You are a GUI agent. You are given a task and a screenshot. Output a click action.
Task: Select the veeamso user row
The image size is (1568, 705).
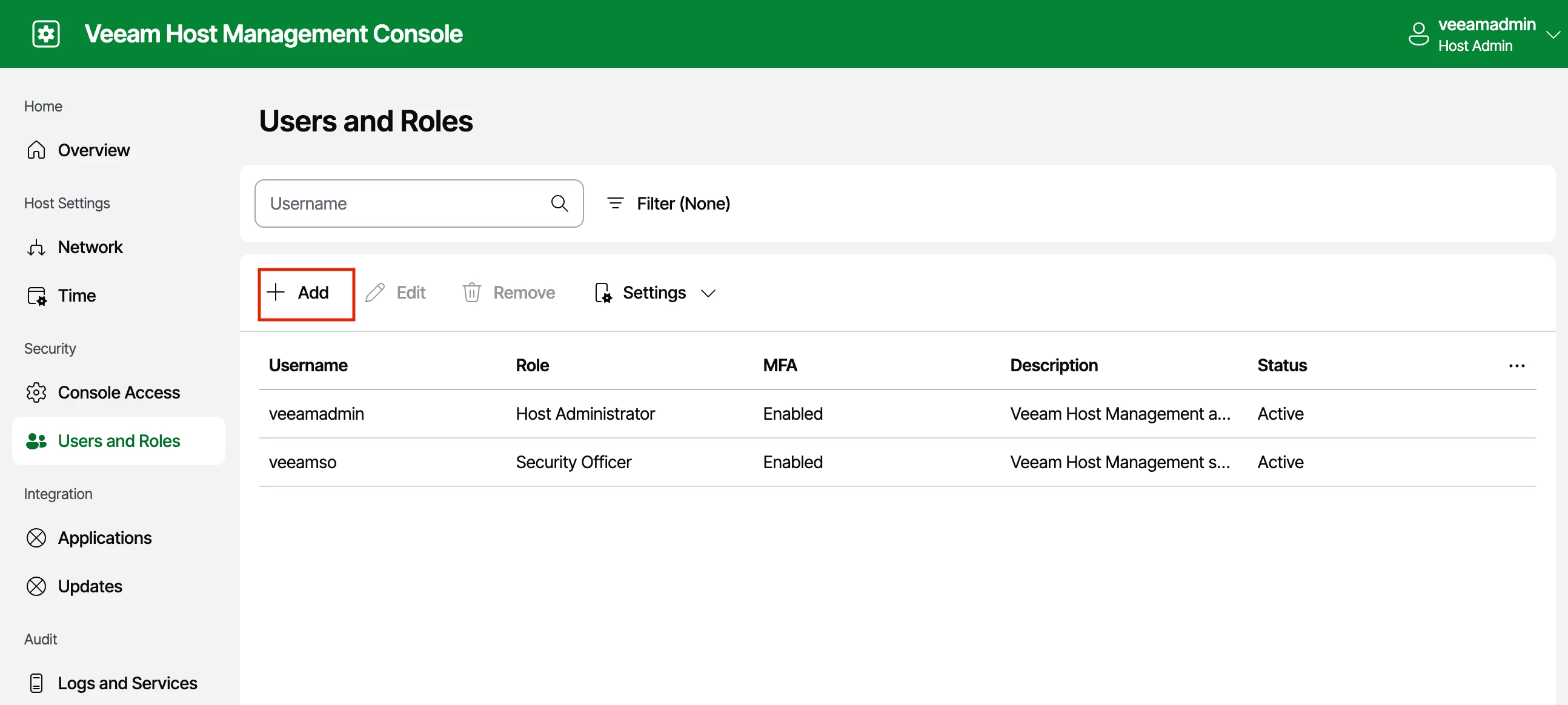[897, 462]
